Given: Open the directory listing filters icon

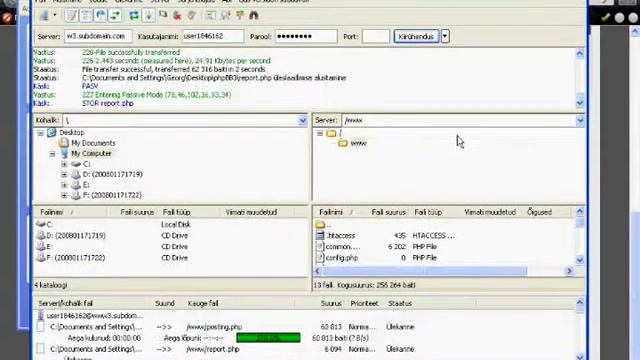Looking at the screenshot, I should tap(211, 16).
